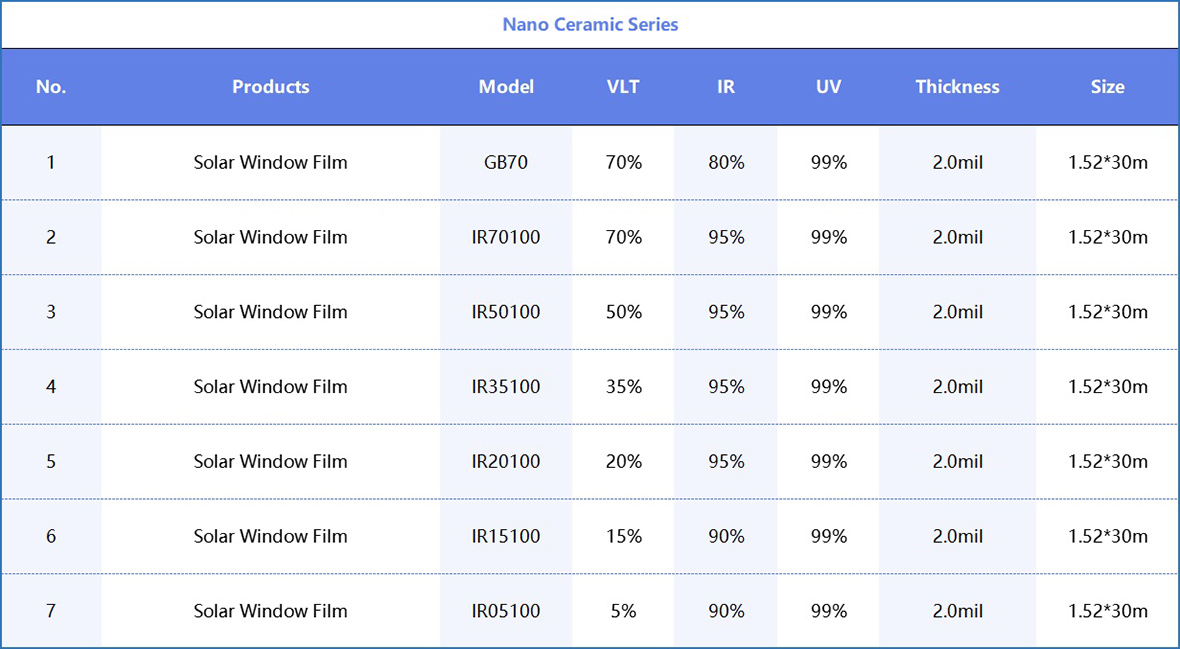Click the IR15100 model cell
The image size is (1180, 649).
[x=506, y=537]
